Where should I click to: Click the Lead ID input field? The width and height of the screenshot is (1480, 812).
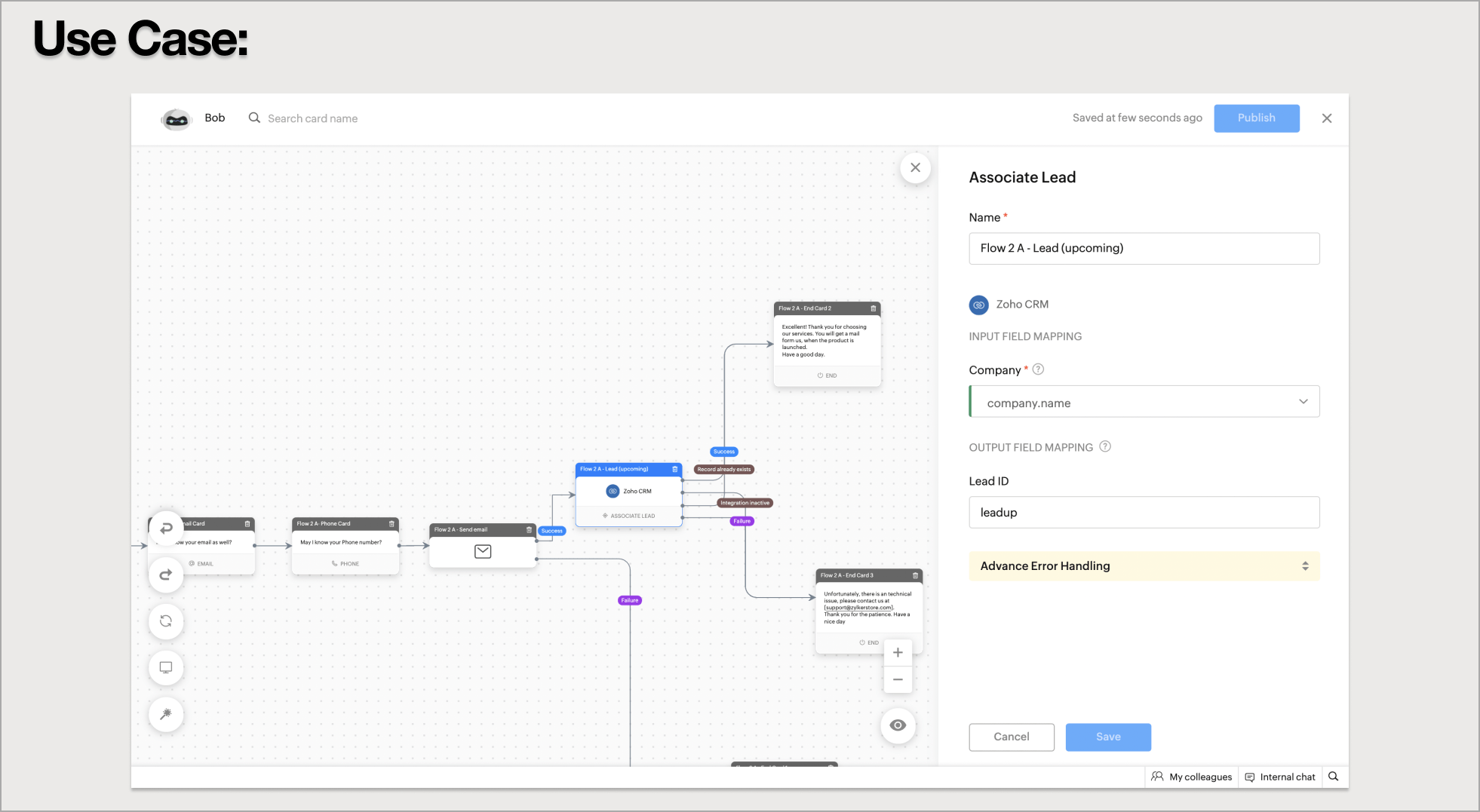click(x=1144, y=513)
